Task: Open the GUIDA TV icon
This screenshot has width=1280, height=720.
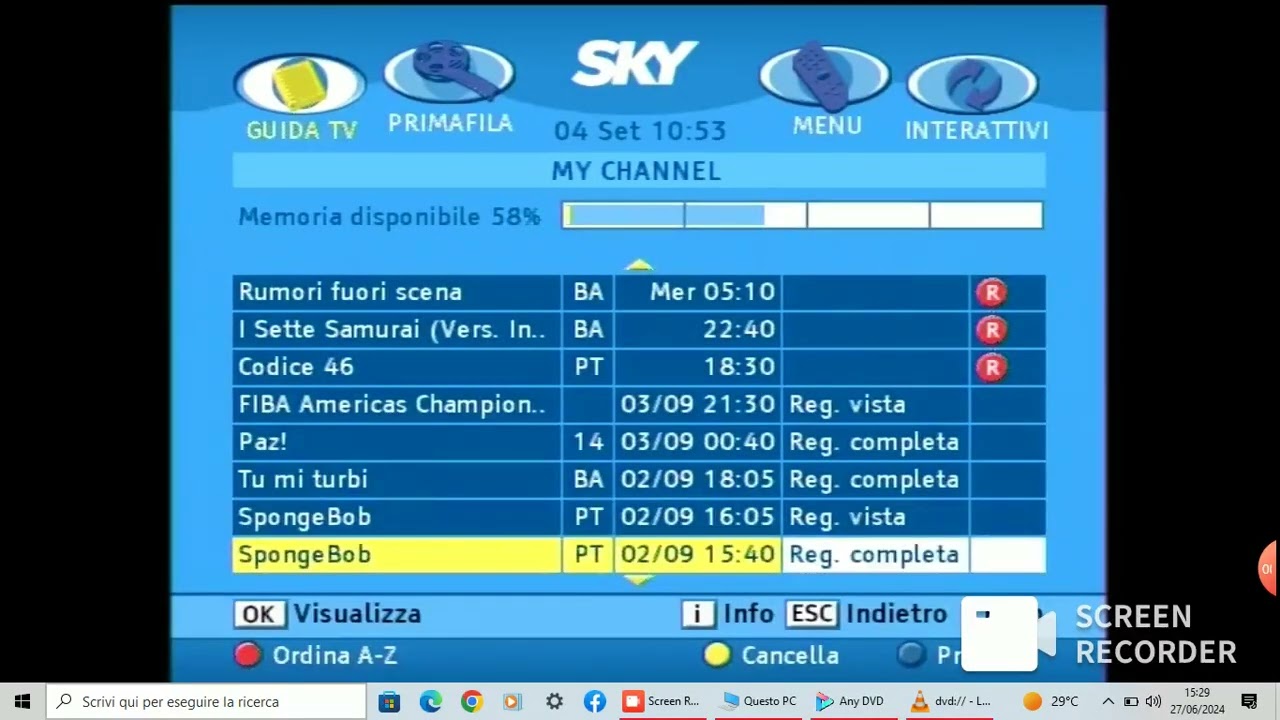Action: coord(300,84)
